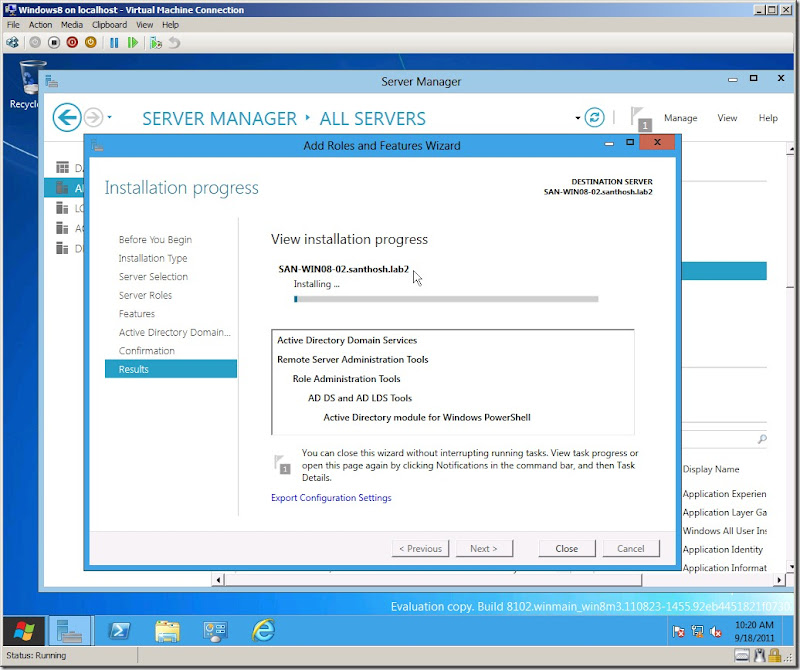This screenshot has height=670, width=800.
Task: Open the VM Connection Help menu
Action: tap(170, 24)
